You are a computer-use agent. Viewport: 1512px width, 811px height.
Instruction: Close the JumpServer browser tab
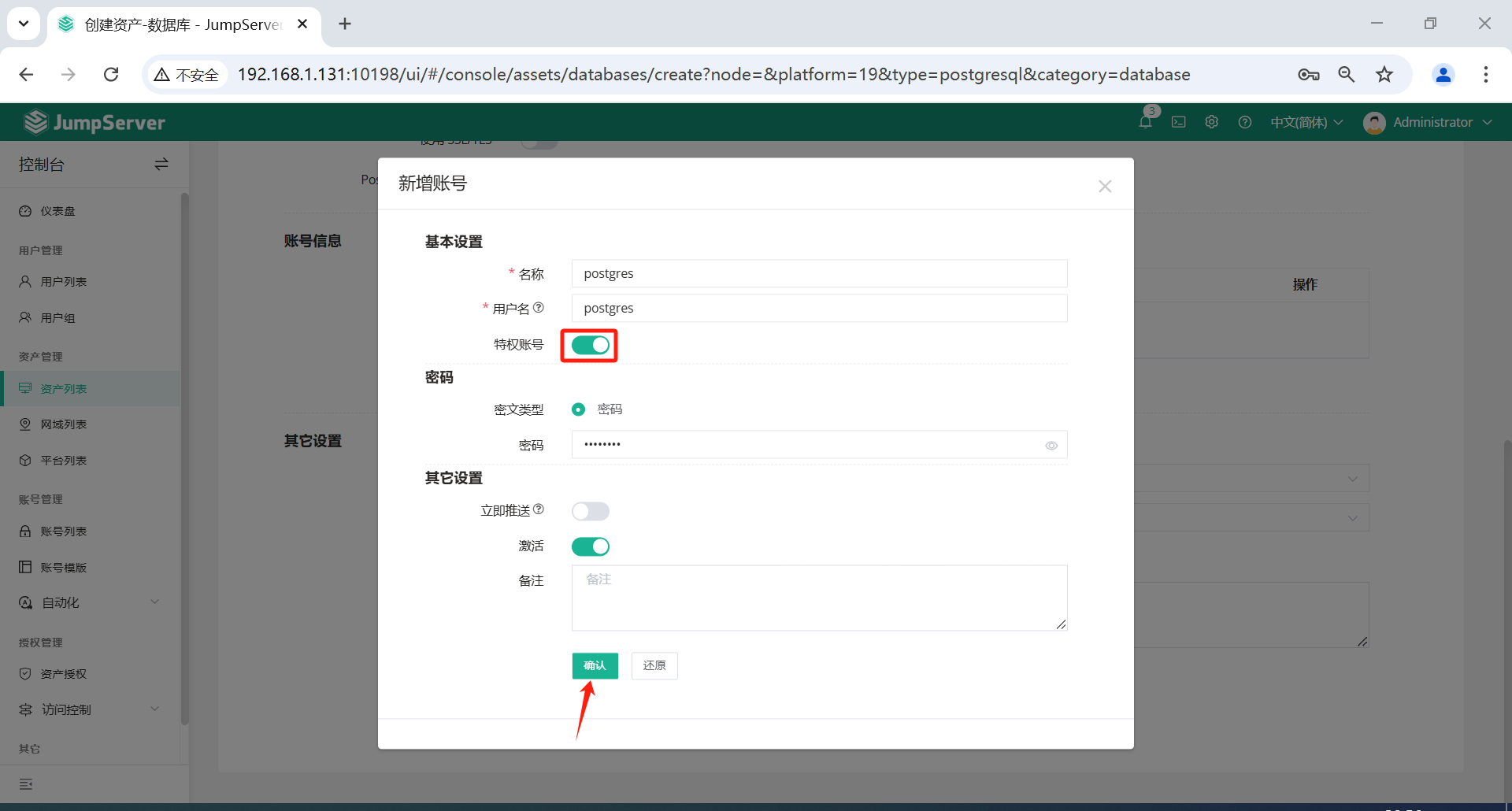point(302,24)
